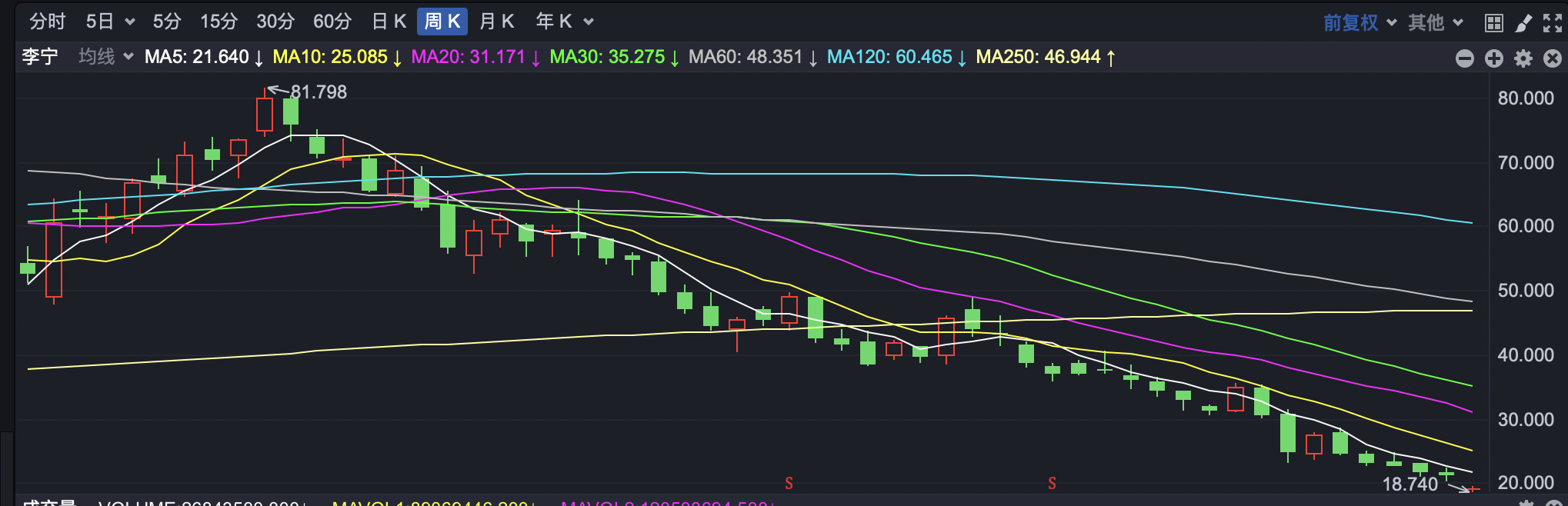Select the 日K daily candlestick tab
This screenshot has width=1568, height=506.
pyautogui.click(x=389, y=22)
